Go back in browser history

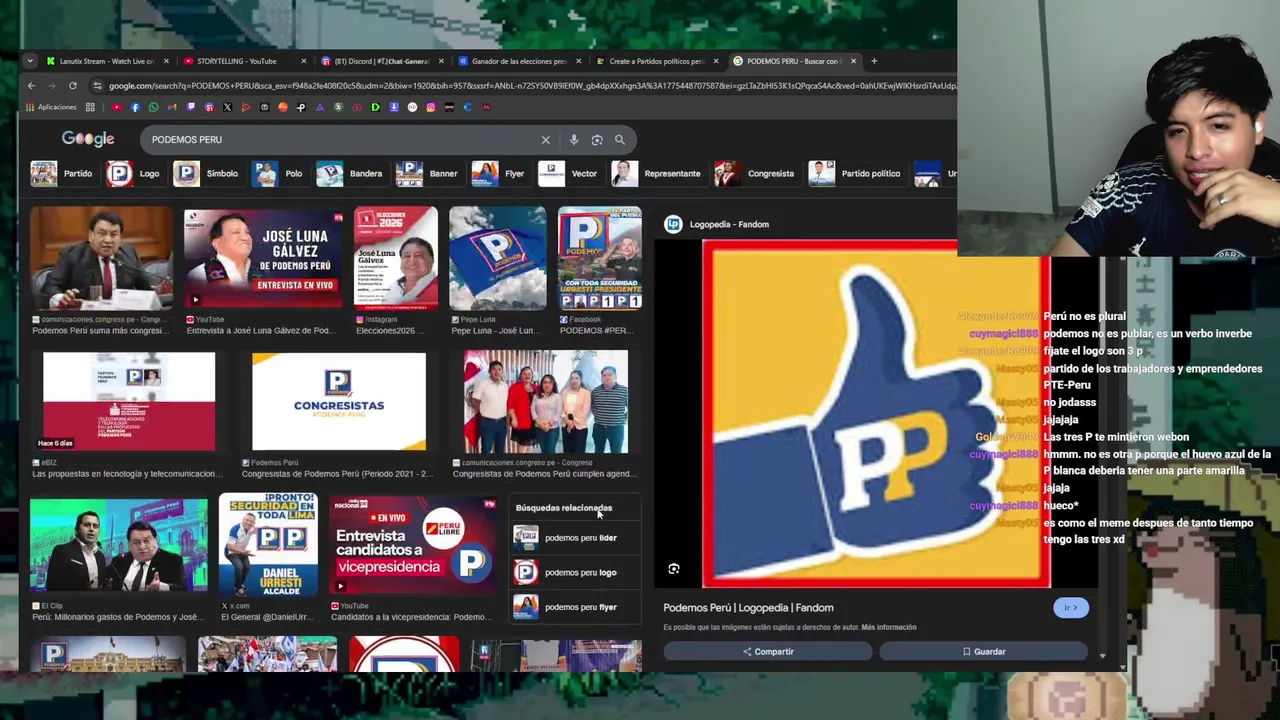coord(31,86)
